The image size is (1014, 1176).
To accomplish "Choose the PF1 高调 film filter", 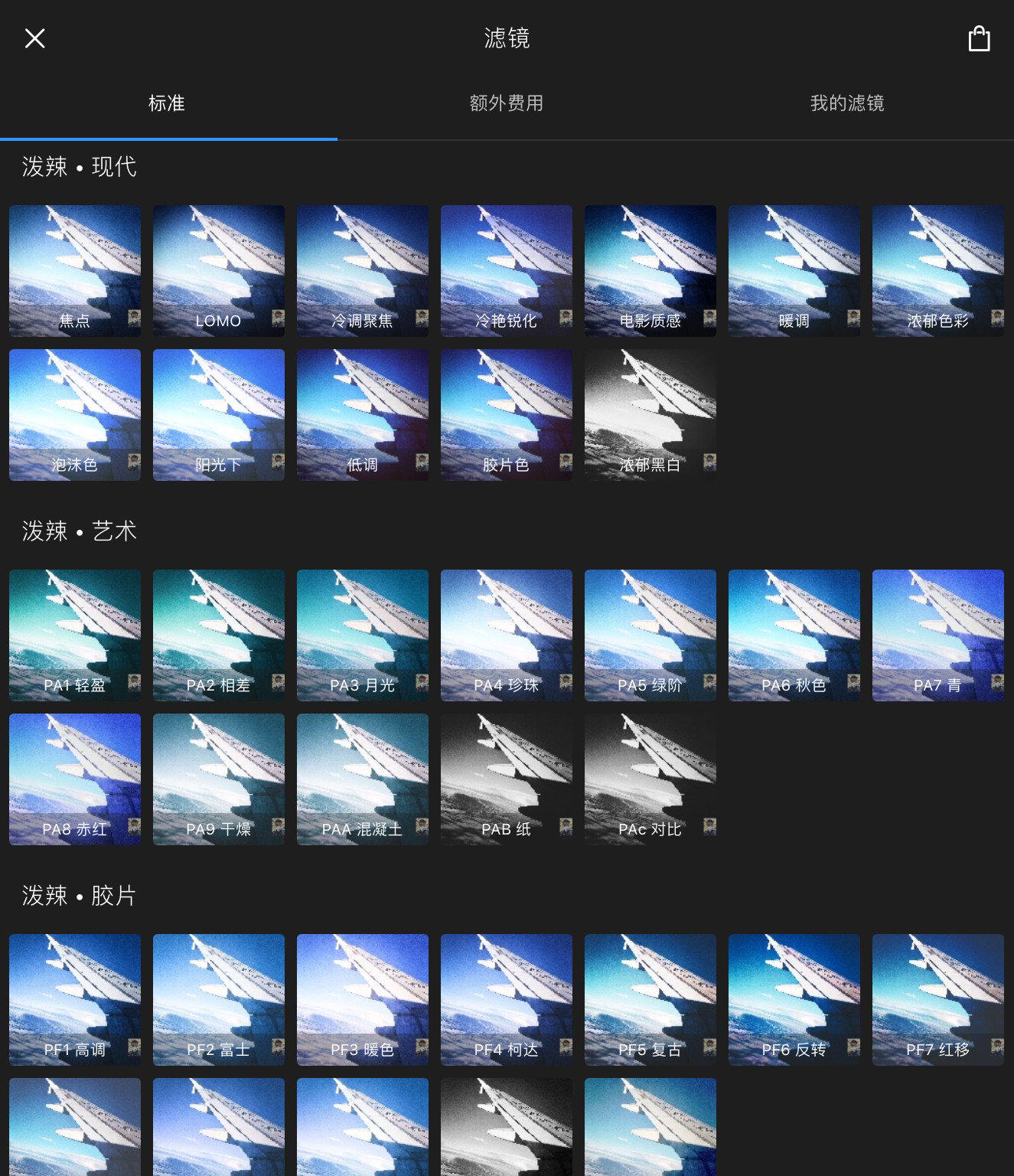I will 75,1000.
